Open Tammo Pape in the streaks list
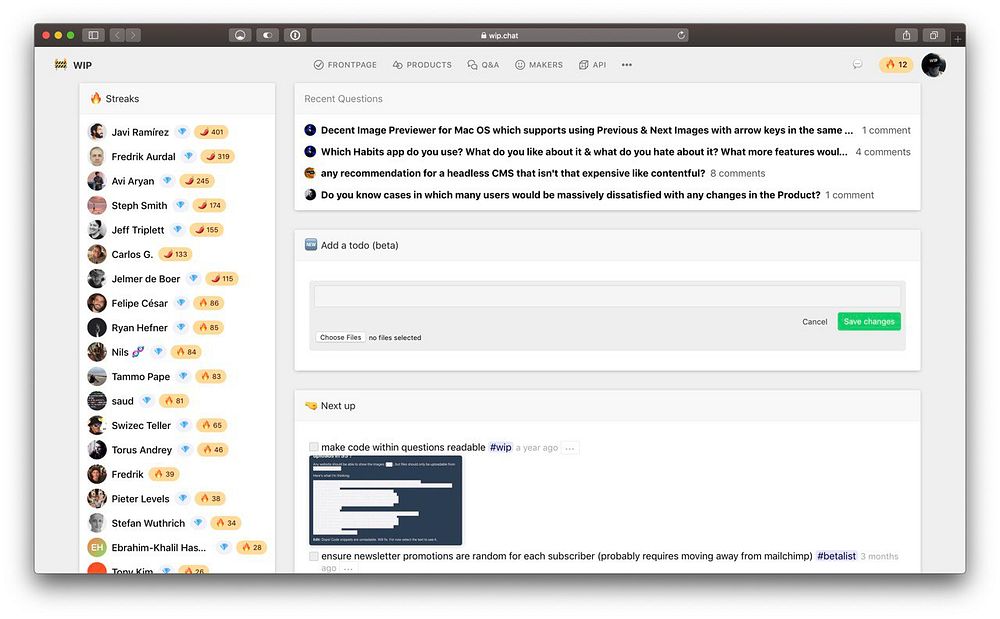This screenshot has height=619, width=1000. coord(141,377)
